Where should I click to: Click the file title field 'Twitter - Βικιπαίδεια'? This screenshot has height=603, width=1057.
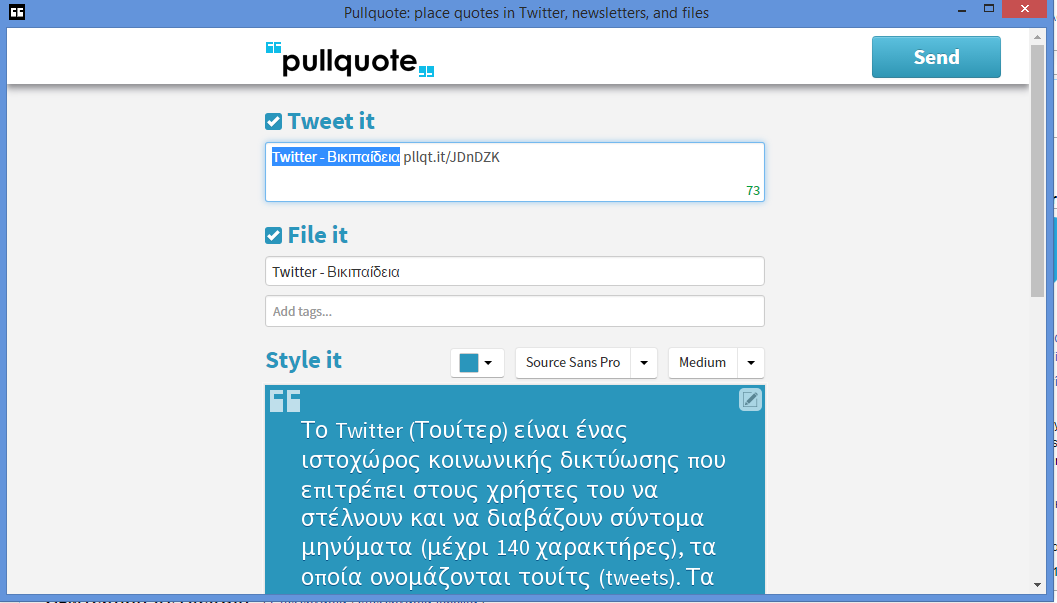(514, 272)
